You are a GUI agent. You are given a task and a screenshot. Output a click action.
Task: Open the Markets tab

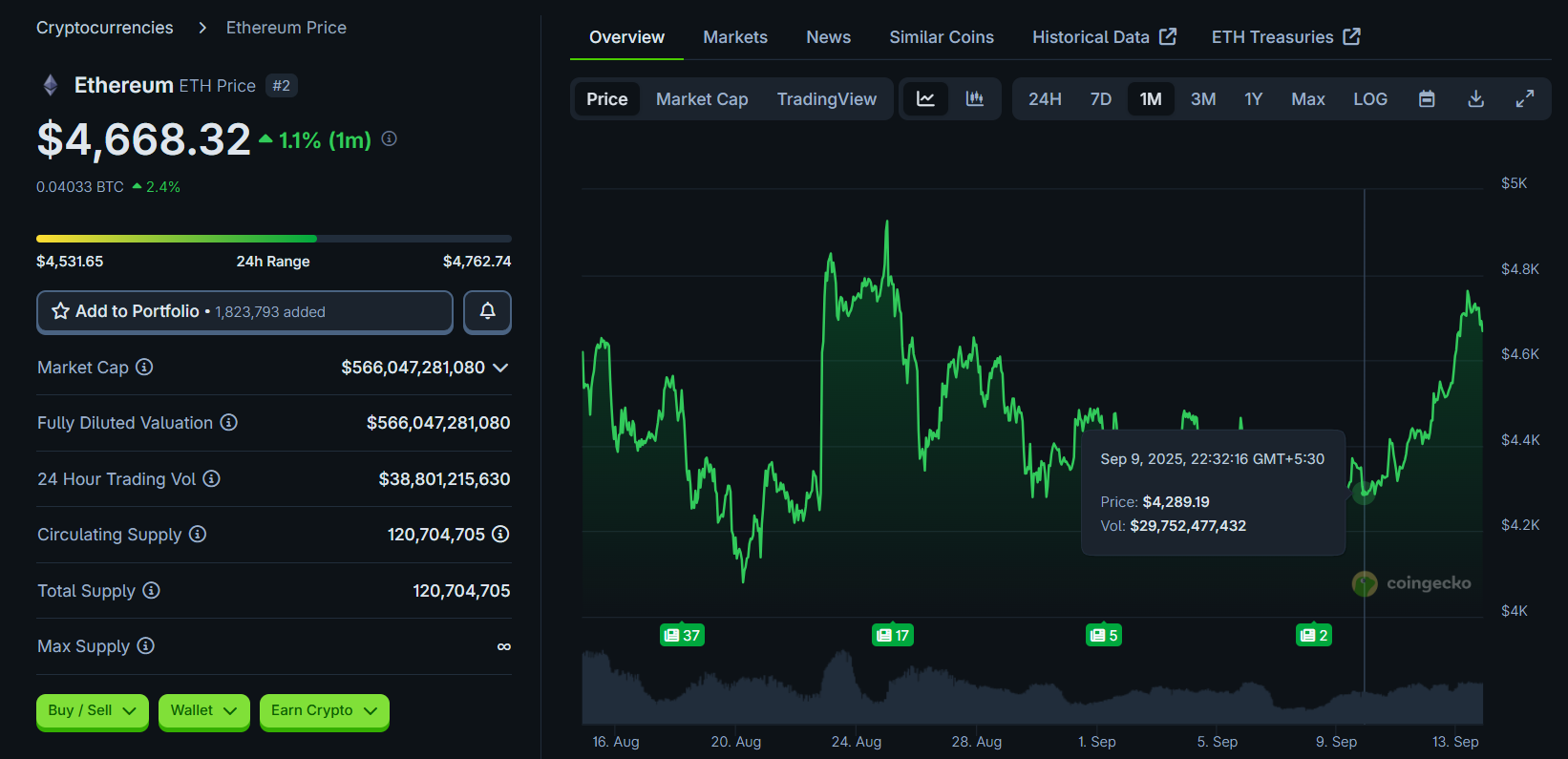(735, 37)
